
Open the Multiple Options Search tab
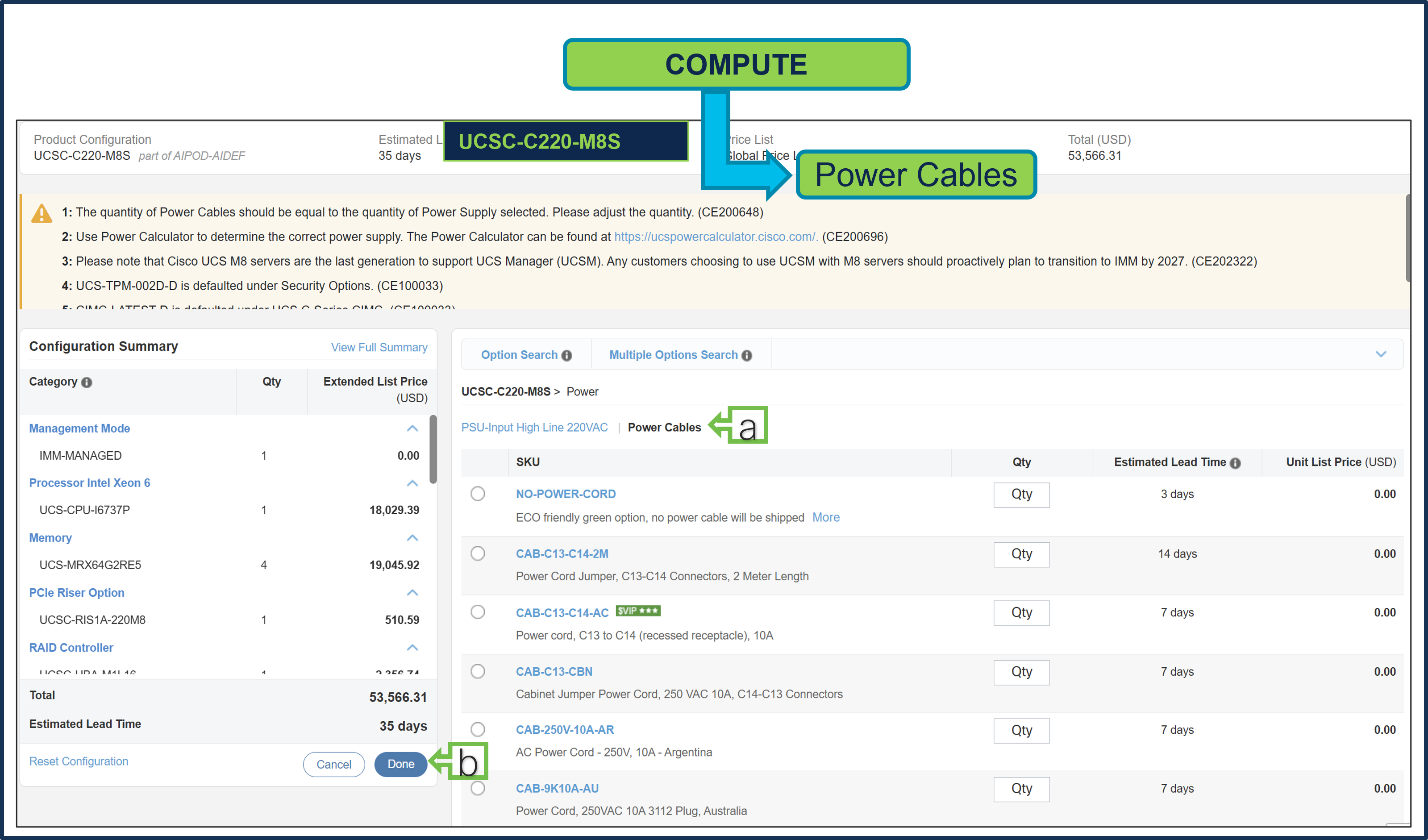click(x=673, y=354)
